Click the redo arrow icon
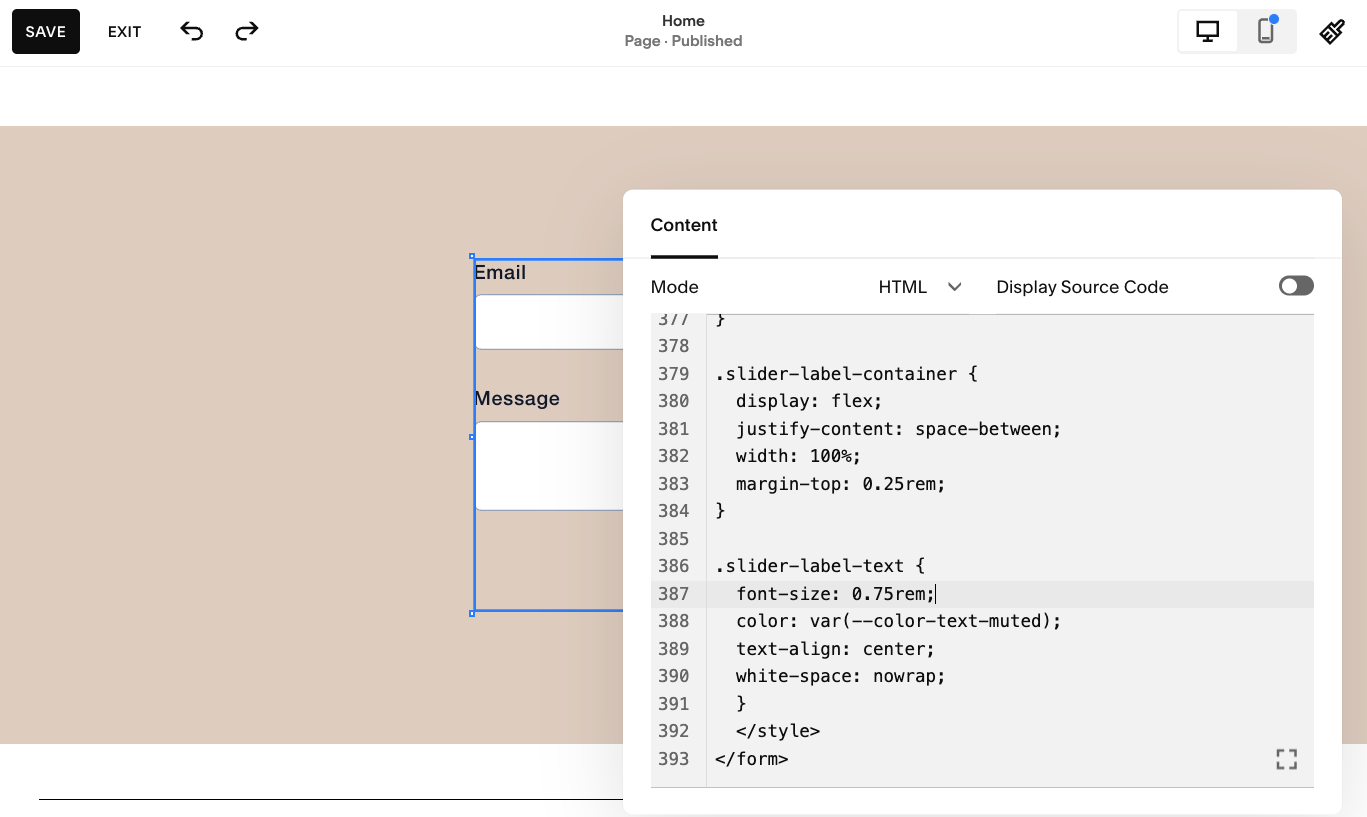Viewport: 1367px width, 817px height. (246, 31)
